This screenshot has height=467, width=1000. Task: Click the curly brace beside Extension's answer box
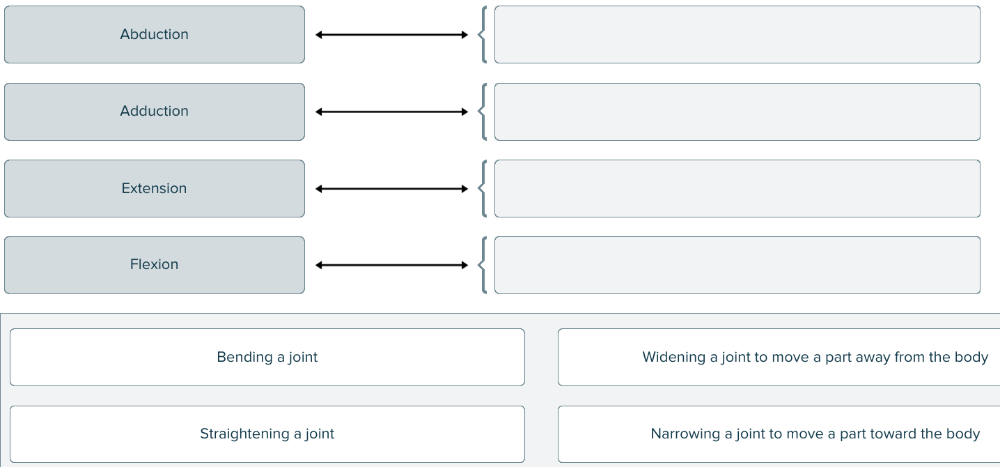pos(483,188)
